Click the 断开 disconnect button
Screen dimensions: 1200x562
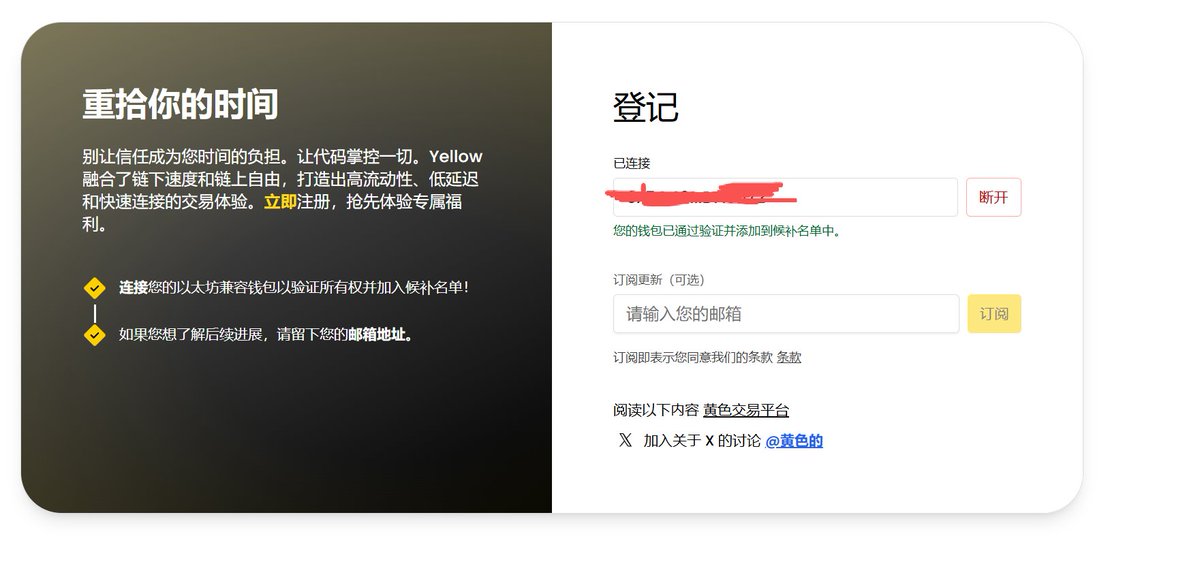pyautogui.click(x=993, y=197)
